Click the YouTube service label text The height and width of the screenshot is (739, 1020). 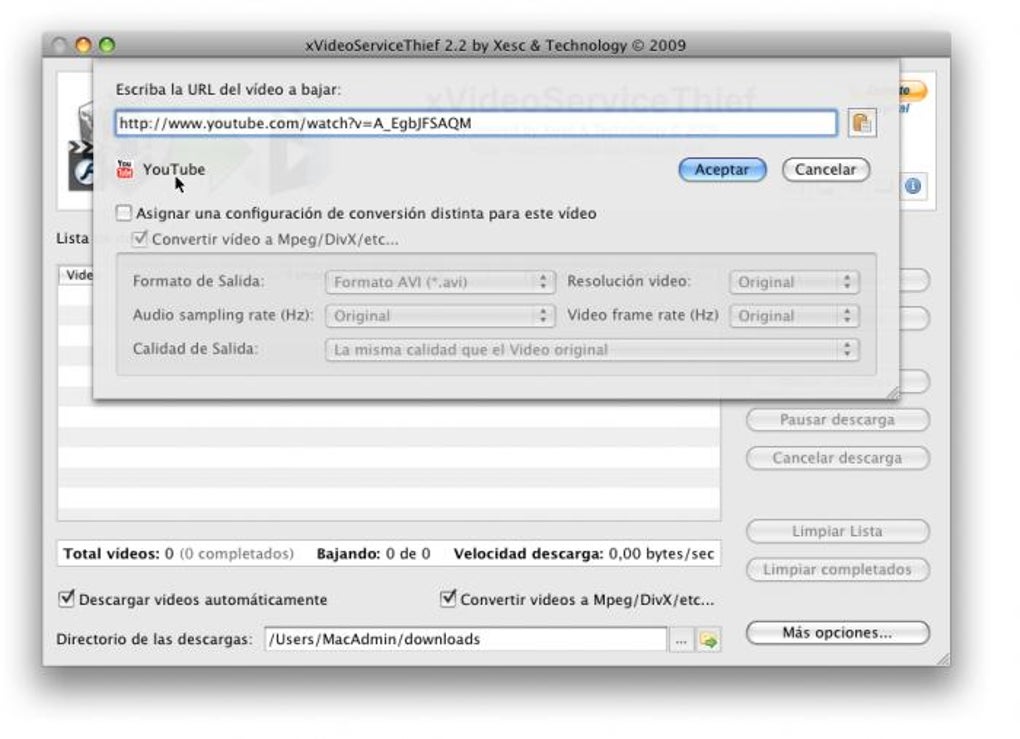click(174, 169)
